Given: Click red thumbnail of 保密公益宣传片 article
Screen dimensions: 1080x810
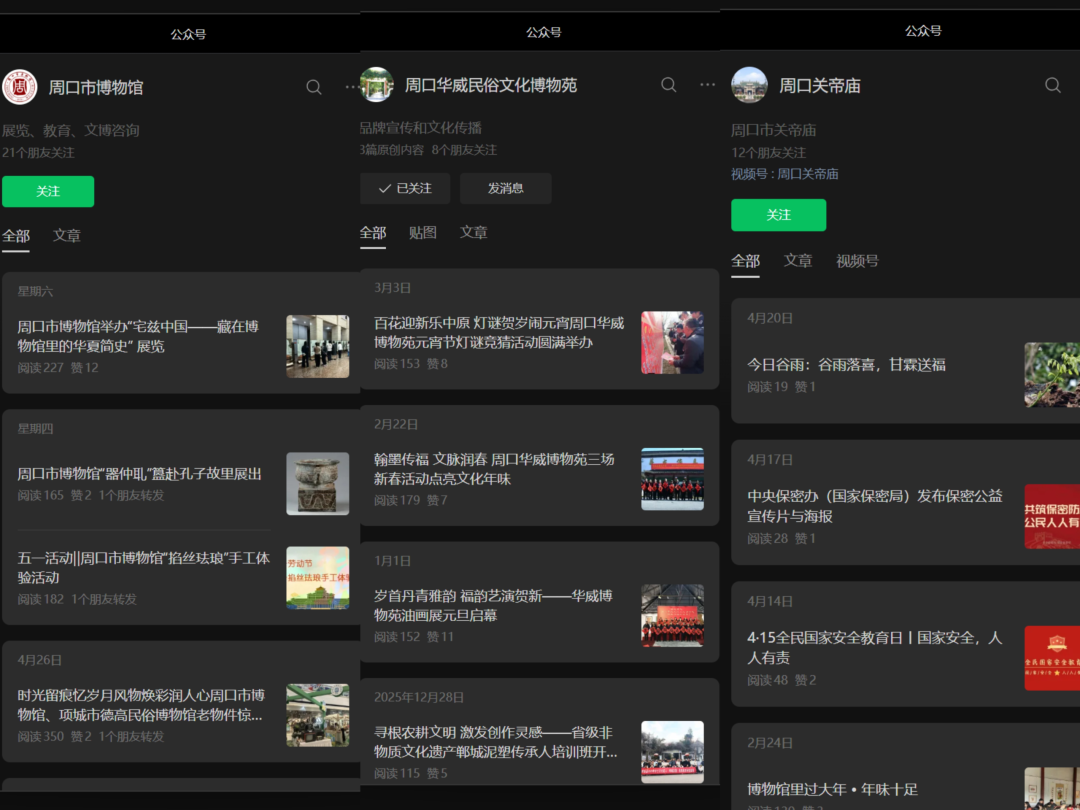Looking at the screenshot, I should (1052, 517).
